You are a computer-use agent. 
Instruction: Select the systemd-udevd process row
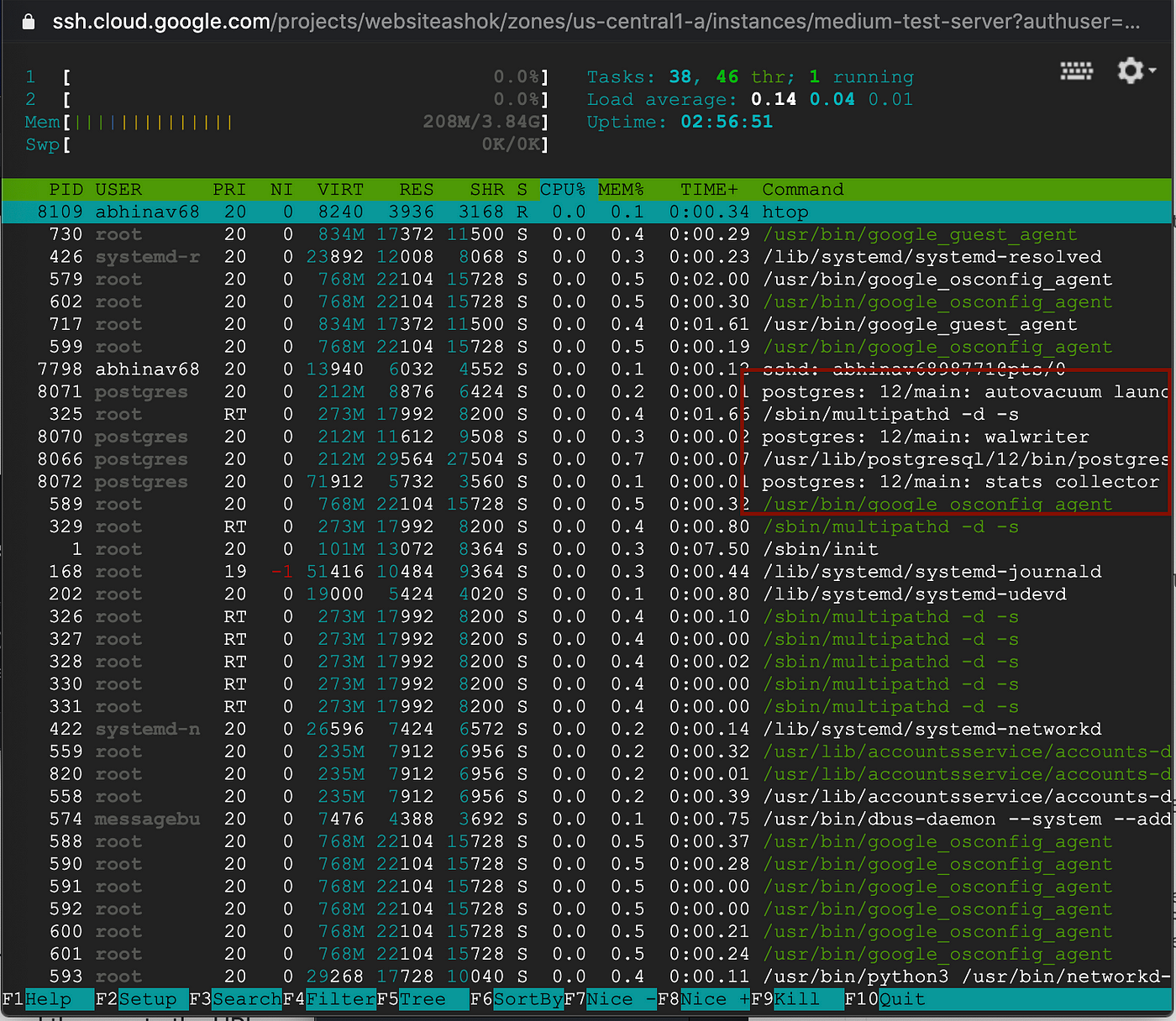tap(586, 594)
